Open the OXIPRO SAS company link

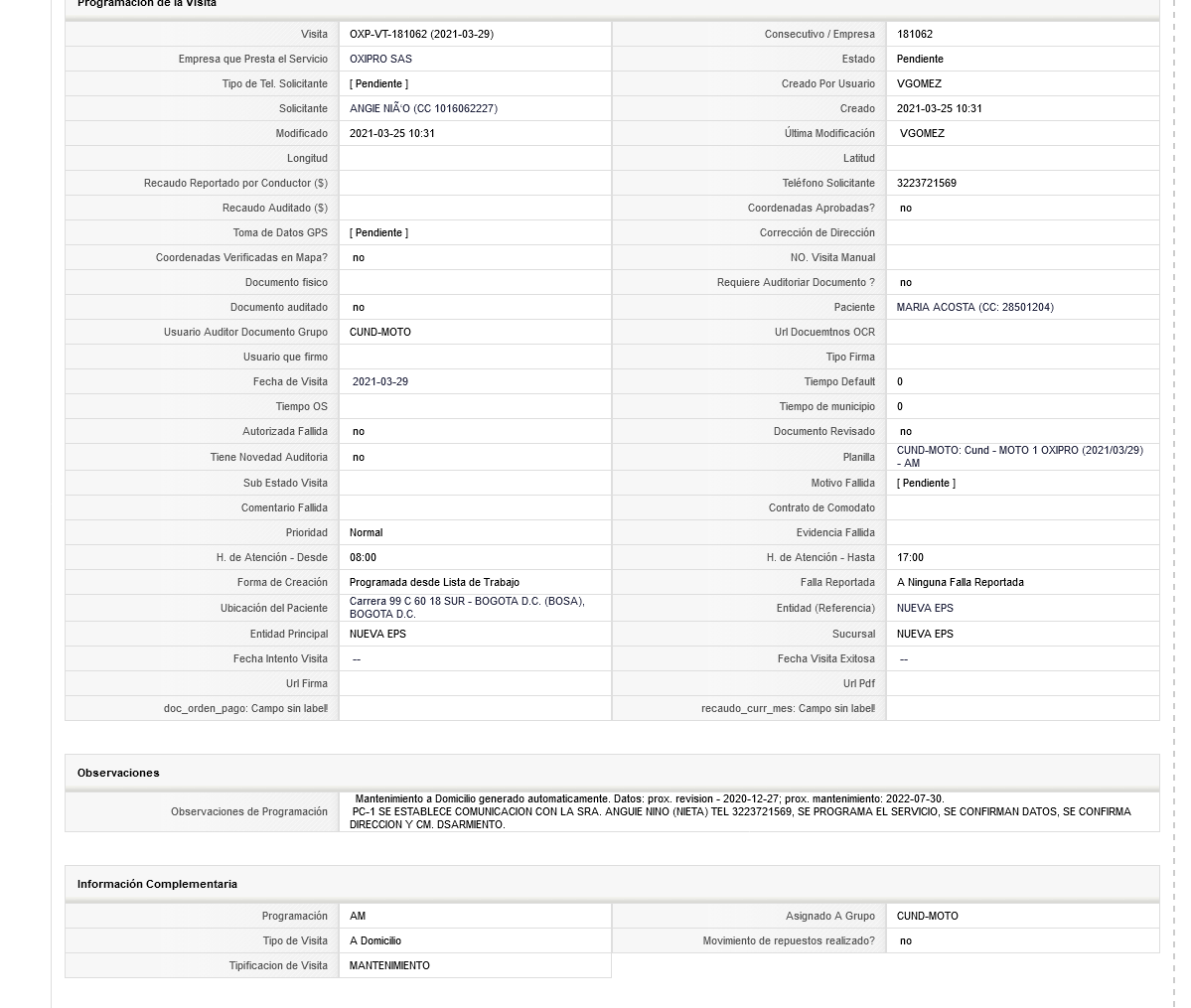380,60
